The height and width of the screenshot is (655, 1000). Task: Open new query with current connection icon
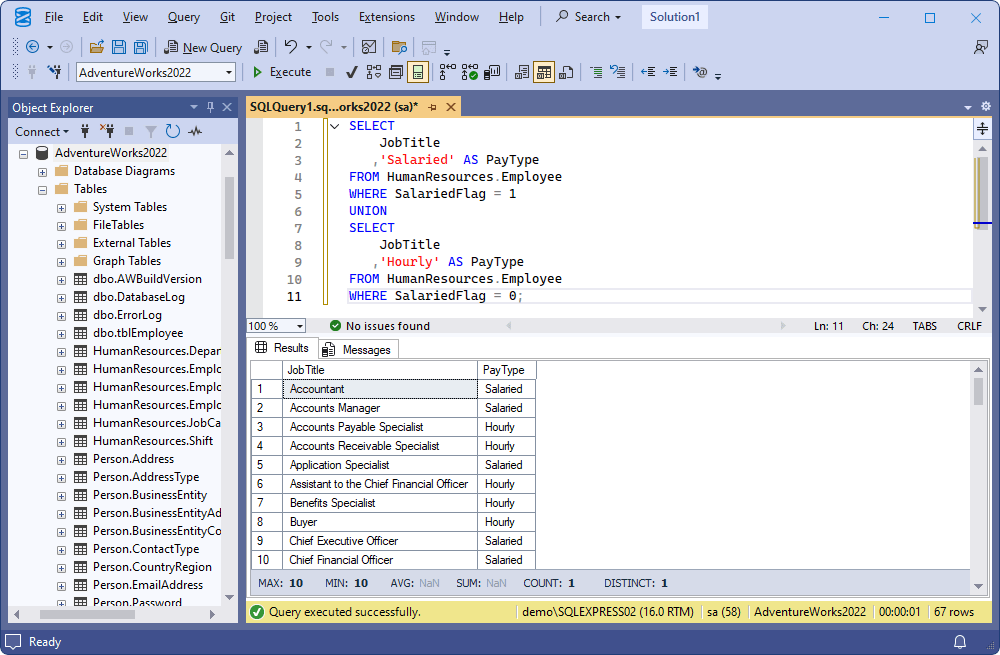[261, 47]
